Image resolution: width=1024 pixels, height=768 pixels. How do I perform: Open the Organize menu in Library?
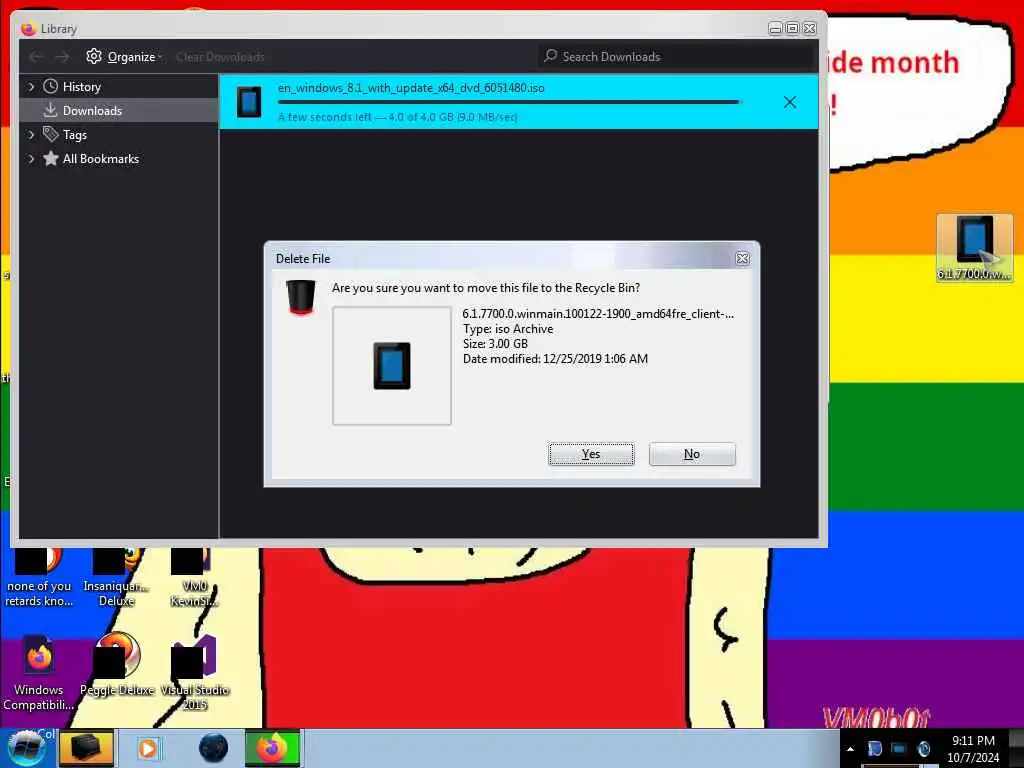[124, 57]
